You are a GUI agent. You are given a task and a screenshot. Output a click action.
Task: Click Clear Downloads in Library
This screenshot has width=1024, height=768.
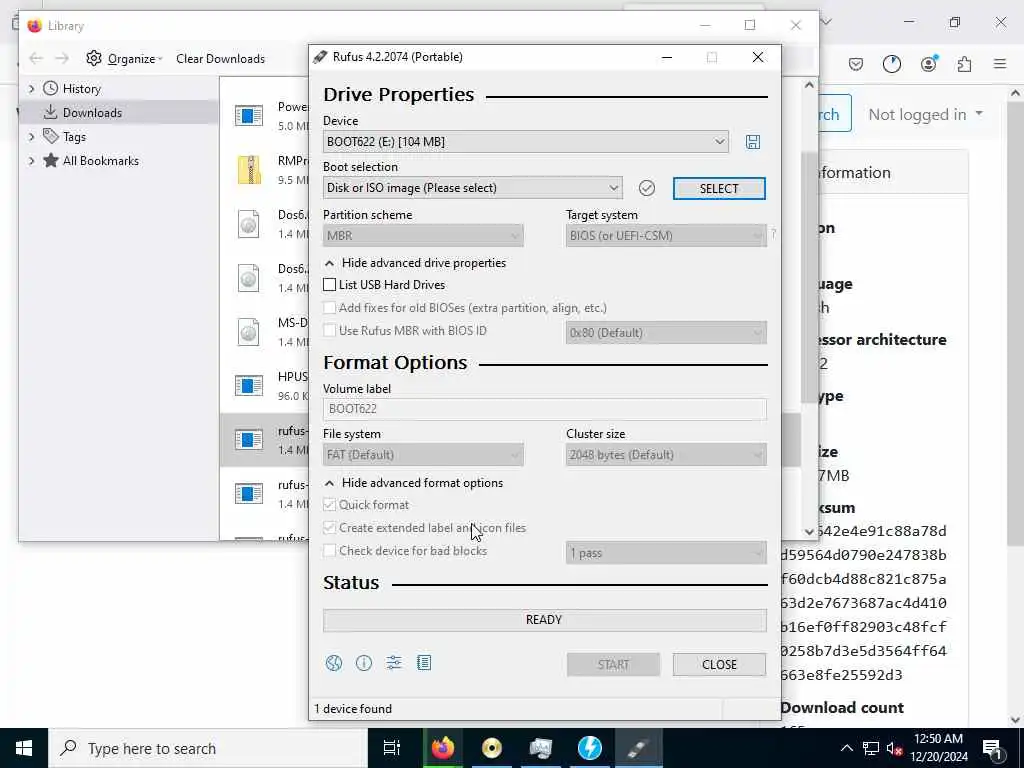coord(220,59)
